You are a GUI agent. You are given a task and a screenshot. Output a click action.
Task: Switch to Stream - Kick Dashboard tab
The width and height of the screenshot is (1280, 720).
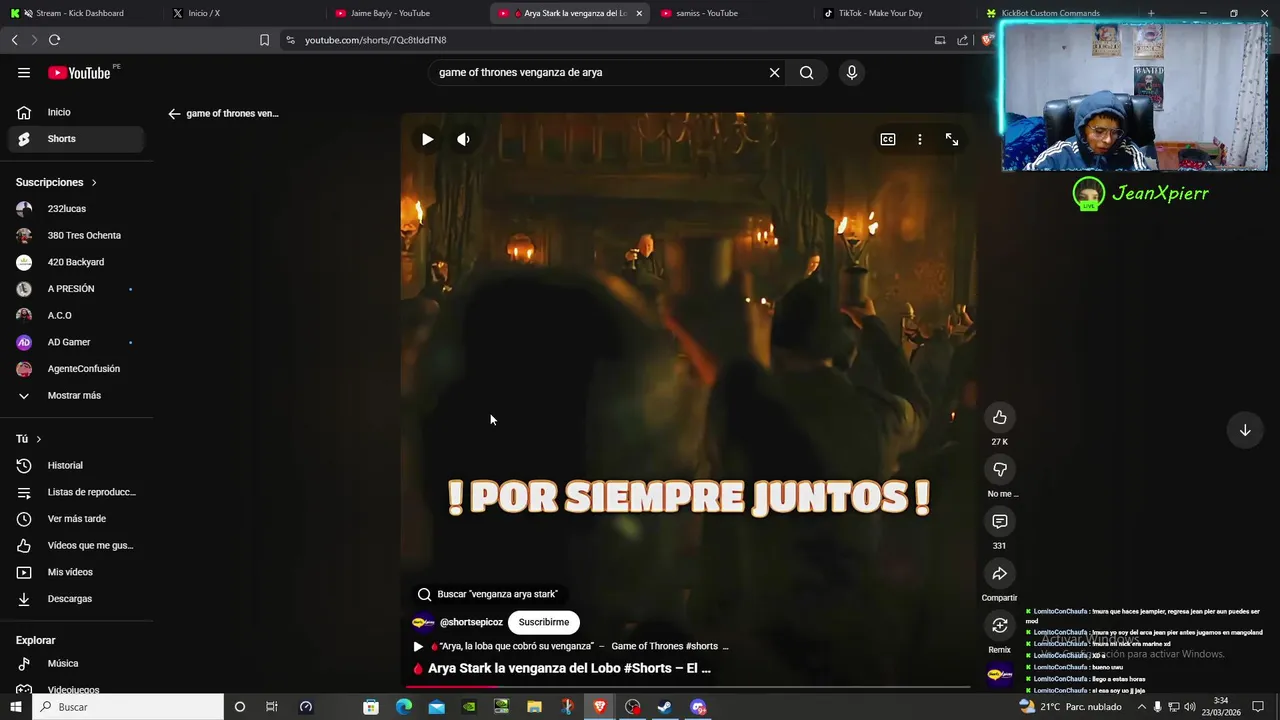(x=82, y=13)
